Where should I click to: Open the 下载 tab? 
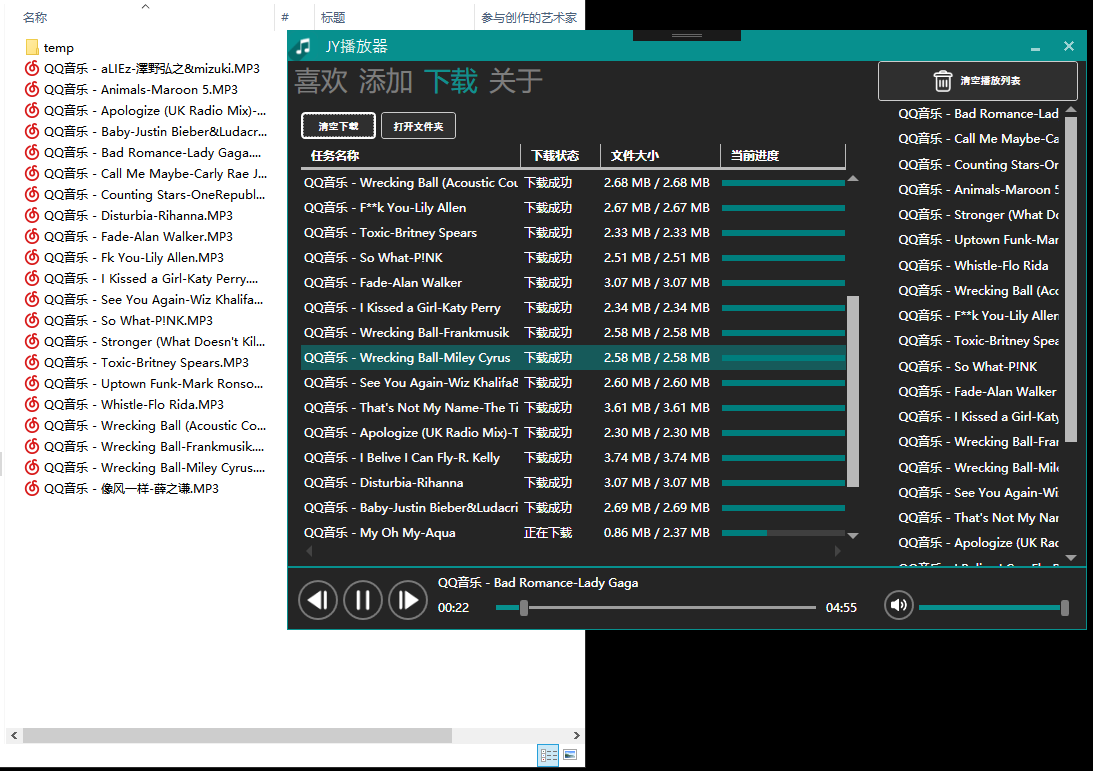(x=451, y=82)
